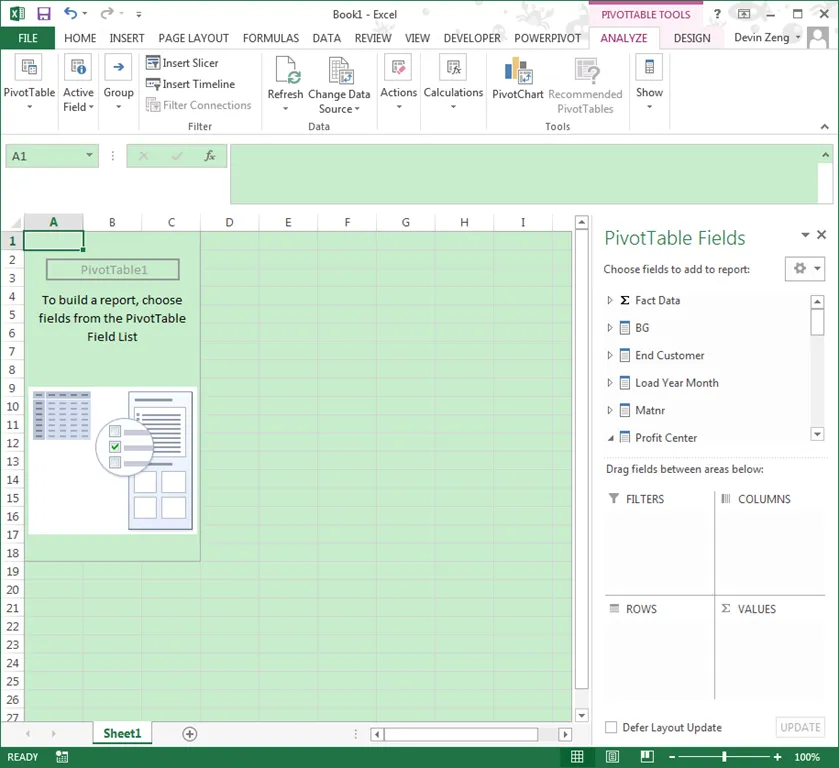Open Excel Help with the question mark
Image resolution: width=839 pixels, height=768 pixels.
click(x=717, y=14)
